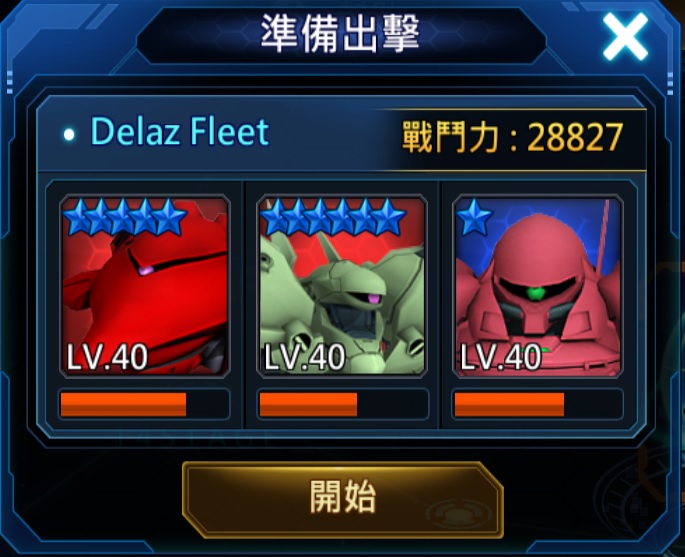Select the green six-star mobile suit portrait
The image size is (685, 557).
click(x=342, y=287)
